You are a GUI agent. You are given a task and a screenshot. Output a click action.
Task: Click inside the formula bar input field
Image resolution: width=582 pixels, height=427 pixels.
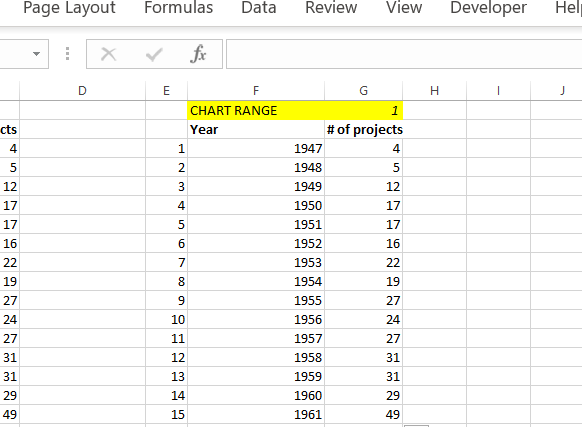404,54
